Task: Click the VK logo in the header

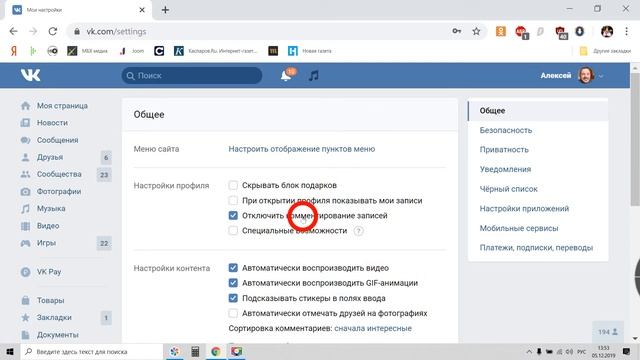Action: tap(31, 75)
